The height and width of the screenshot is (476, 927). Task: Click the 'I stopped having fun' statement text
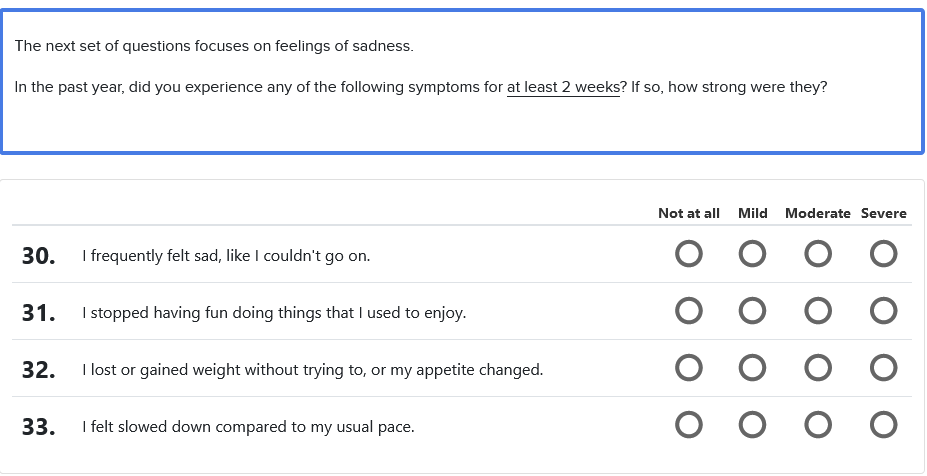pyautogui.click(x=274, y=313)
